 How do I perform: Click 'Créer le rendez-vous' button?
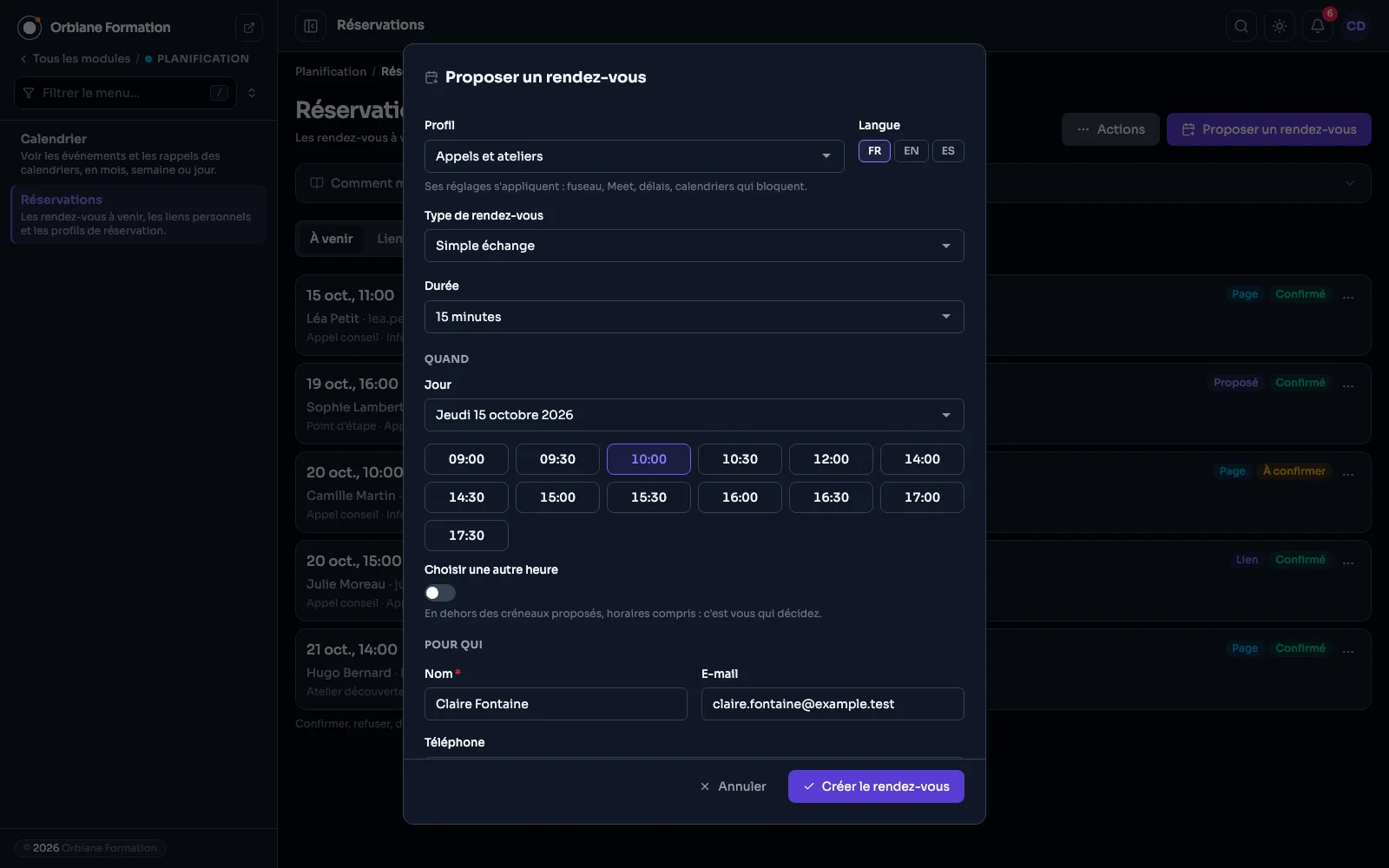point(876,786)
